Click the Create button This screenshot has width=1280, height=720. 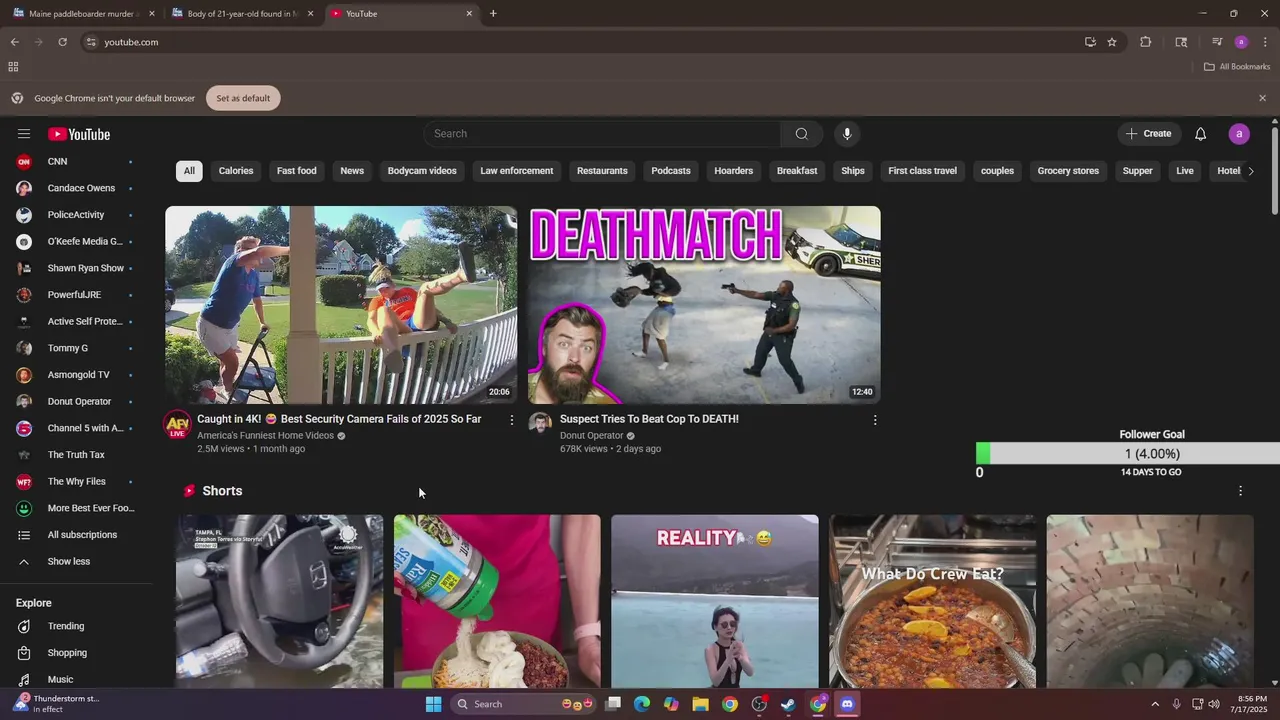click(1149, 134)
